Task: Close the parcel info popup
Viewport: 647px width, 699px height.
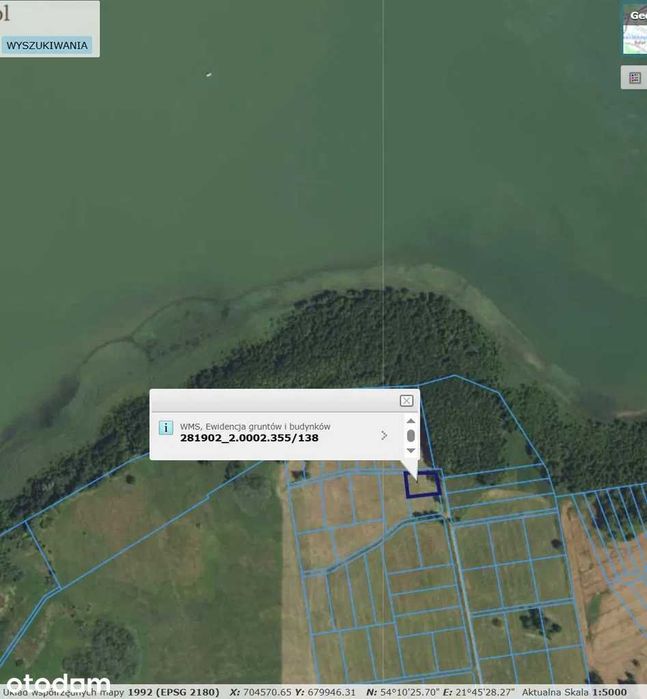Action: [x=406, y=401]
